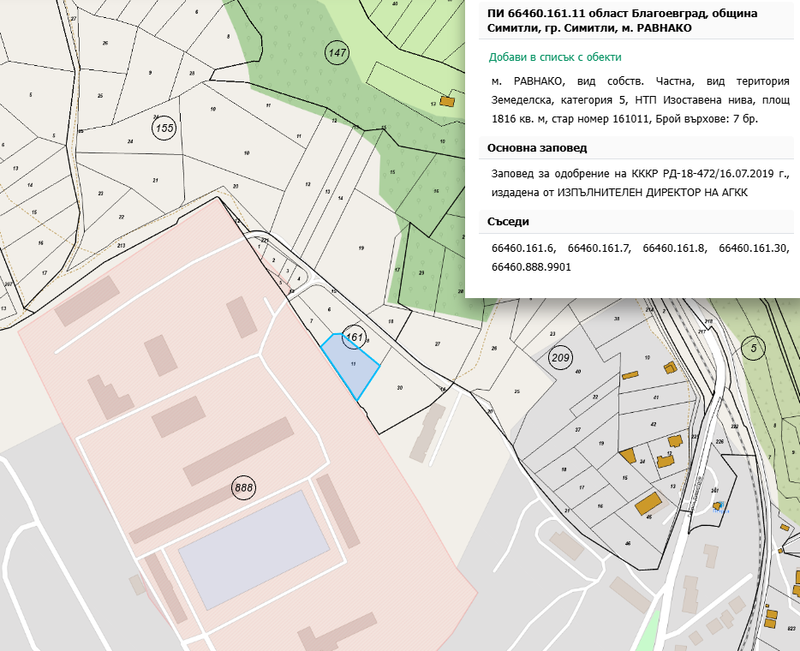800x651 pixels.
Task: Open neighbor parcel 66460.161.7
Action: coord(598,247)
